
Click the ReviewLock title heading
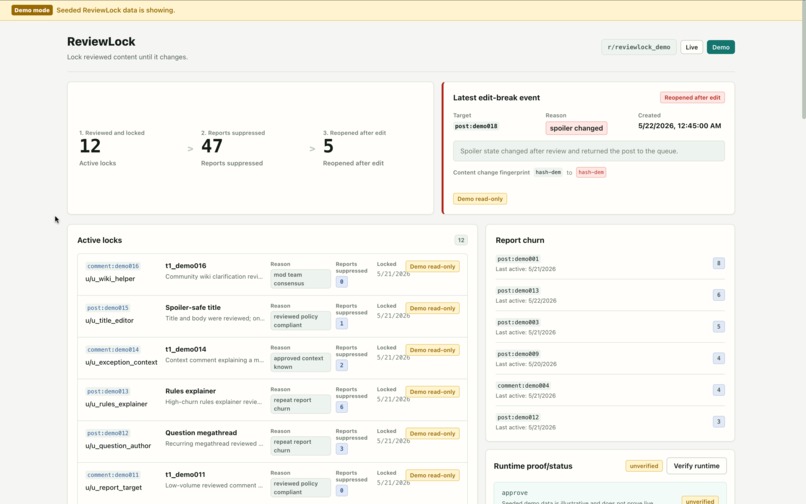point(101,42)
